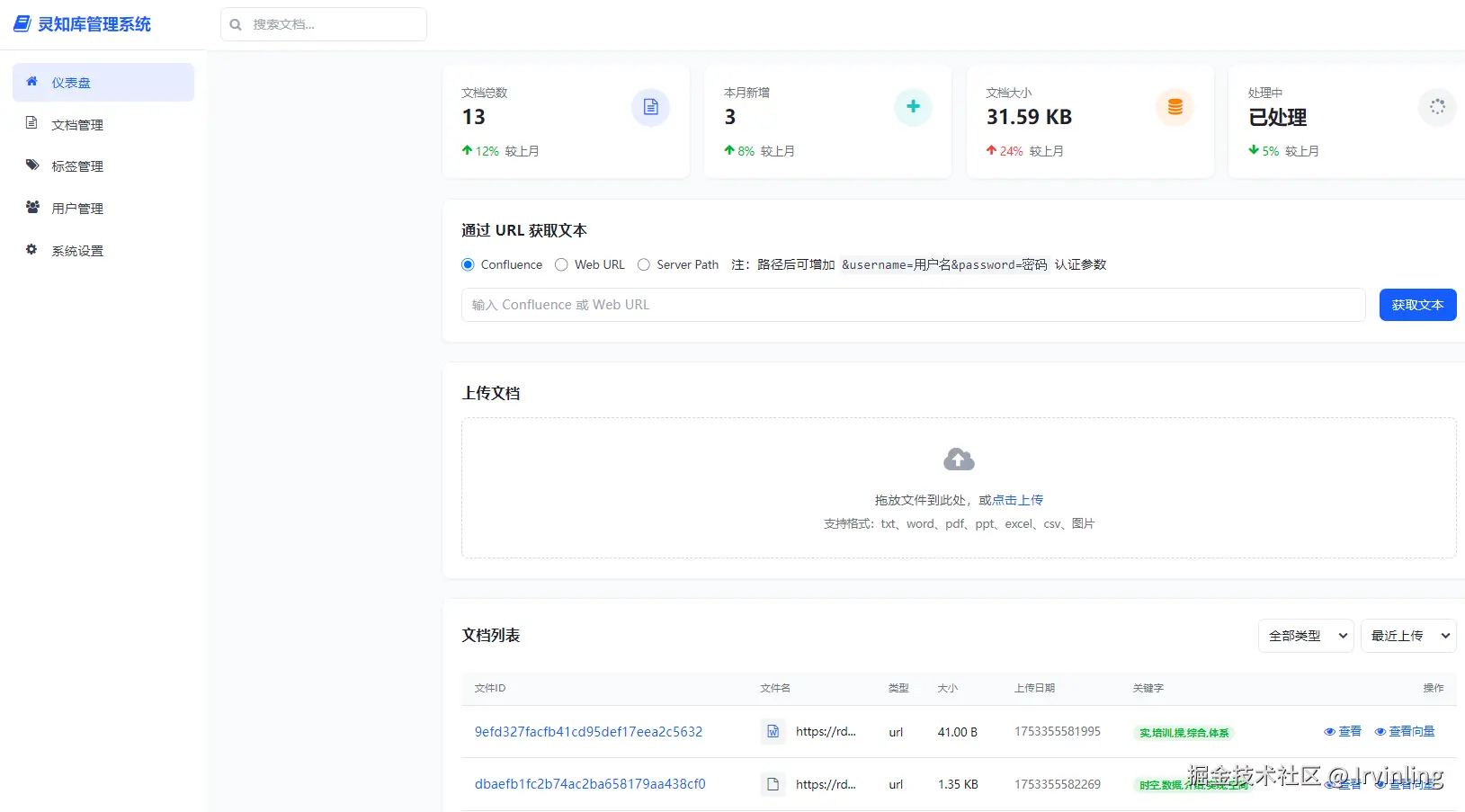Click the file icon in the dbaefb1fc2b7 row
1465x812 pixels.
coord(773,784)
